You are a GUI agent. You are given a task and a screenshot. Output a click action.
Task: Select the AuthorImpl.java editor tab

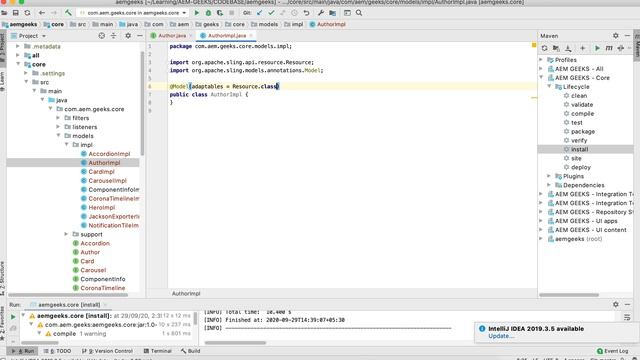pyautogui.click(x=227, y=36)
